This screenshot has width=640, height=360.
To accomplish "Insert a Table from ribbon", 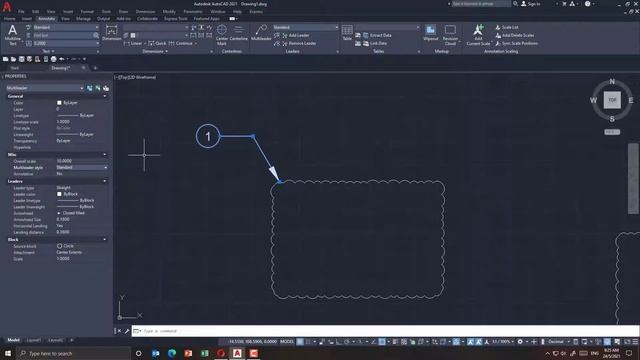I will tap(347, 33).
